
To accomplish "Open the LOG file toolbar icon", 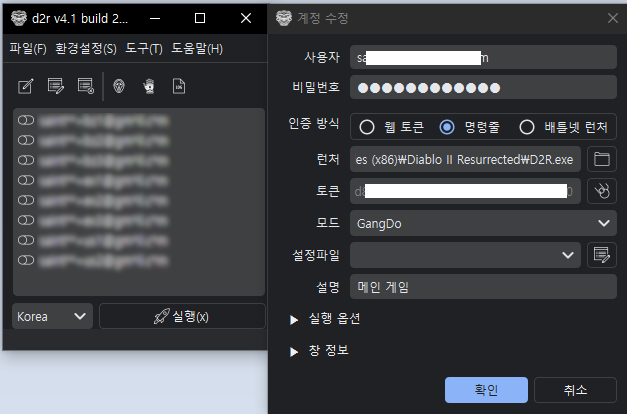I will (179, 86).
